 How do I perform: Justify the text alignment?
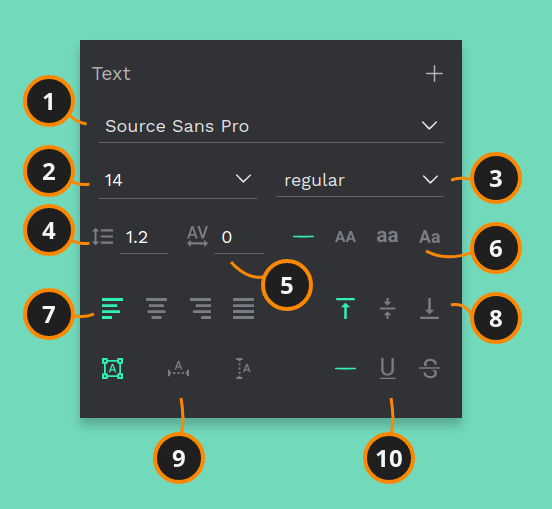[243, 308]
